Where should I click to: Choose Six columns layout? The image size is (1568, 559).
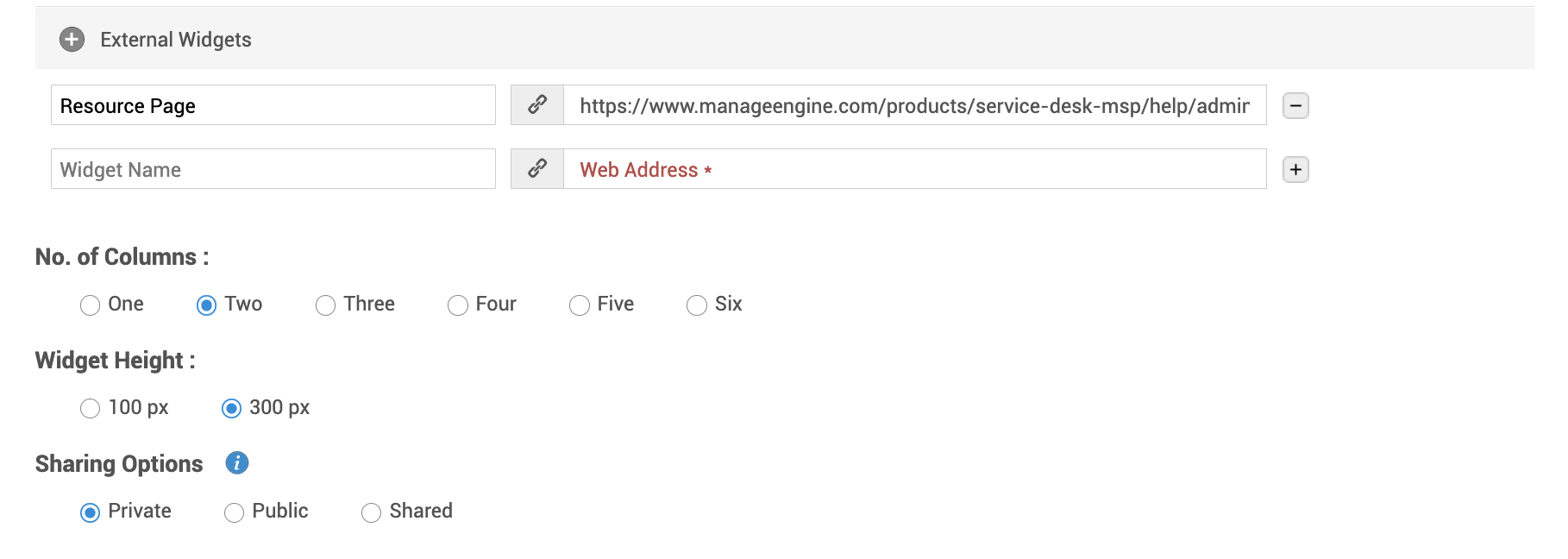pos(697,305)
